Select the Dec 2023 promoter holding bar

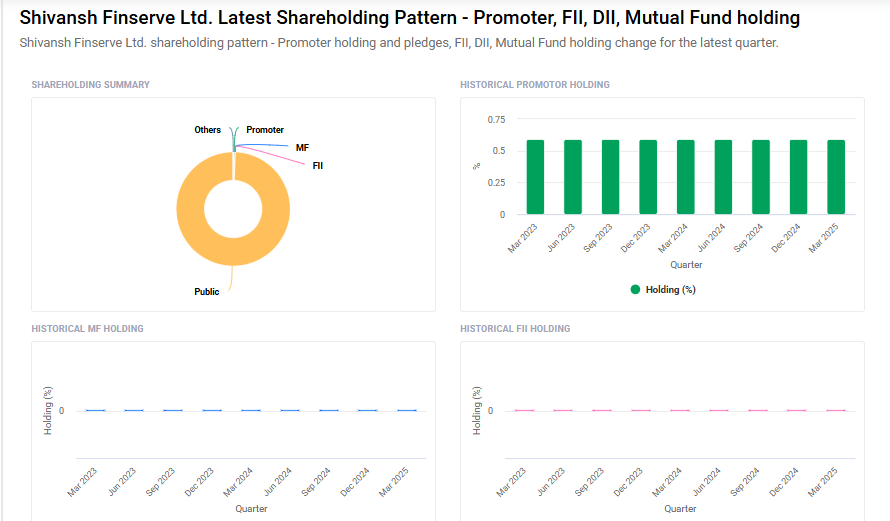coord(648,177)
